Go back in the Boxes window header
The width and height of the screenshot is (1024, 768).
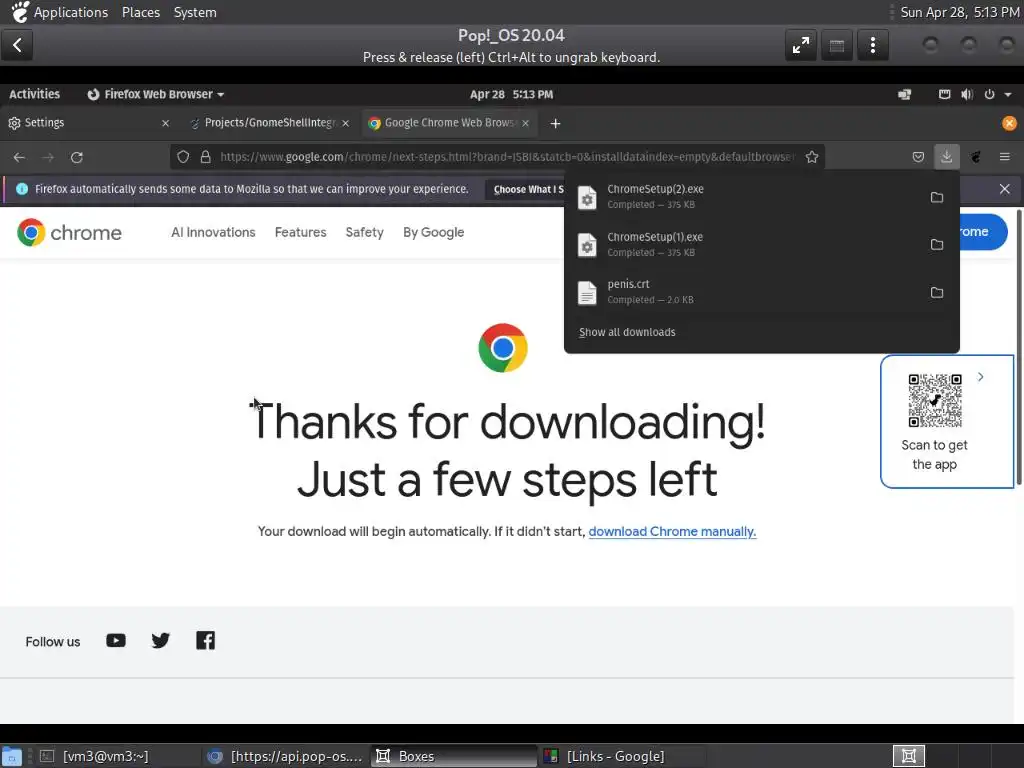point(17,45)
